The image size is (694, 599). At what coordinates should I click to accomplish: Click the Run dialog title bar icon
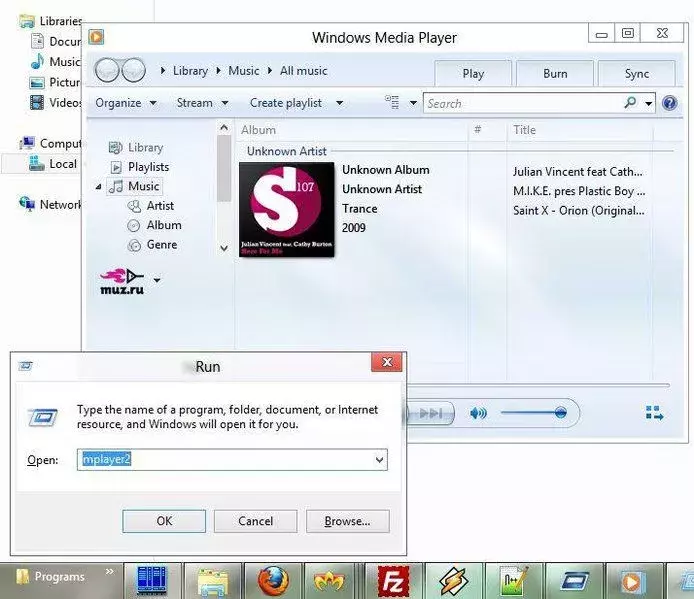pyautogui.click(x=26, y=366)
